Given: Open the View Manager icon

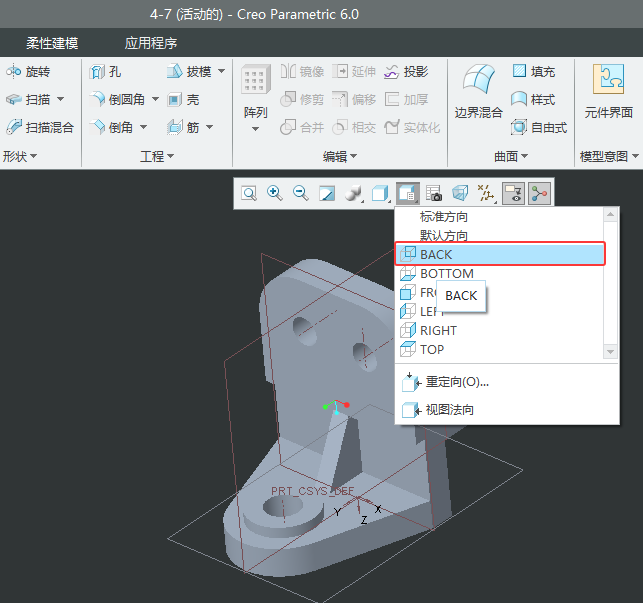Looking at the screenshot, I should click(434, 193).
